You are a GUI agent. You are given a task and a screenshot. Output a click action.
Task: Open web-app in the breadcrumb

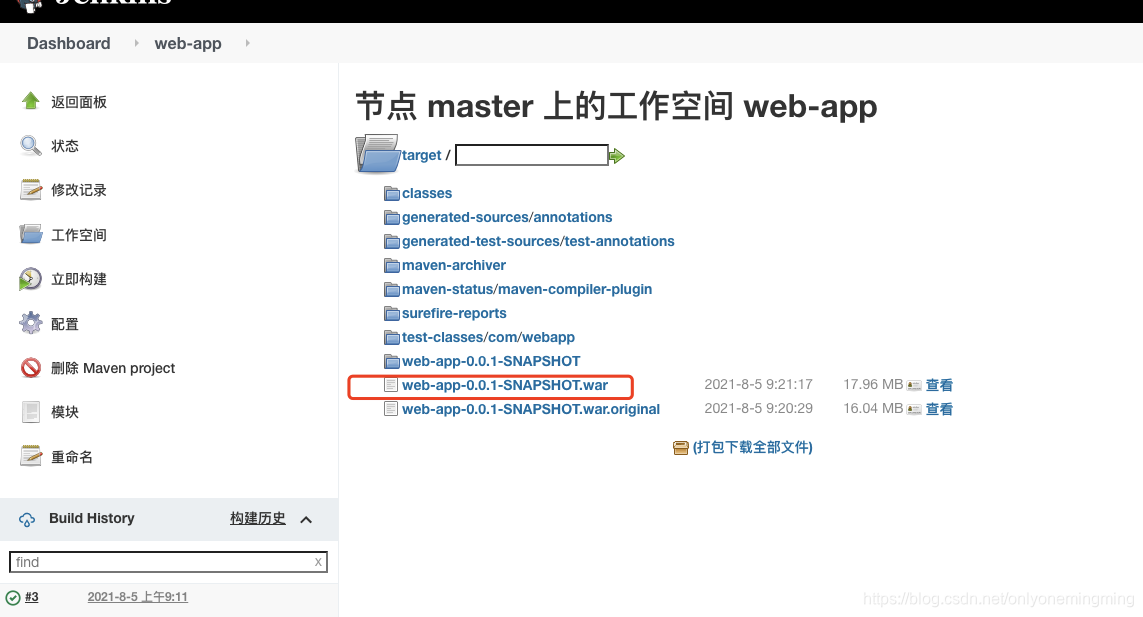[x=188, y=44]
